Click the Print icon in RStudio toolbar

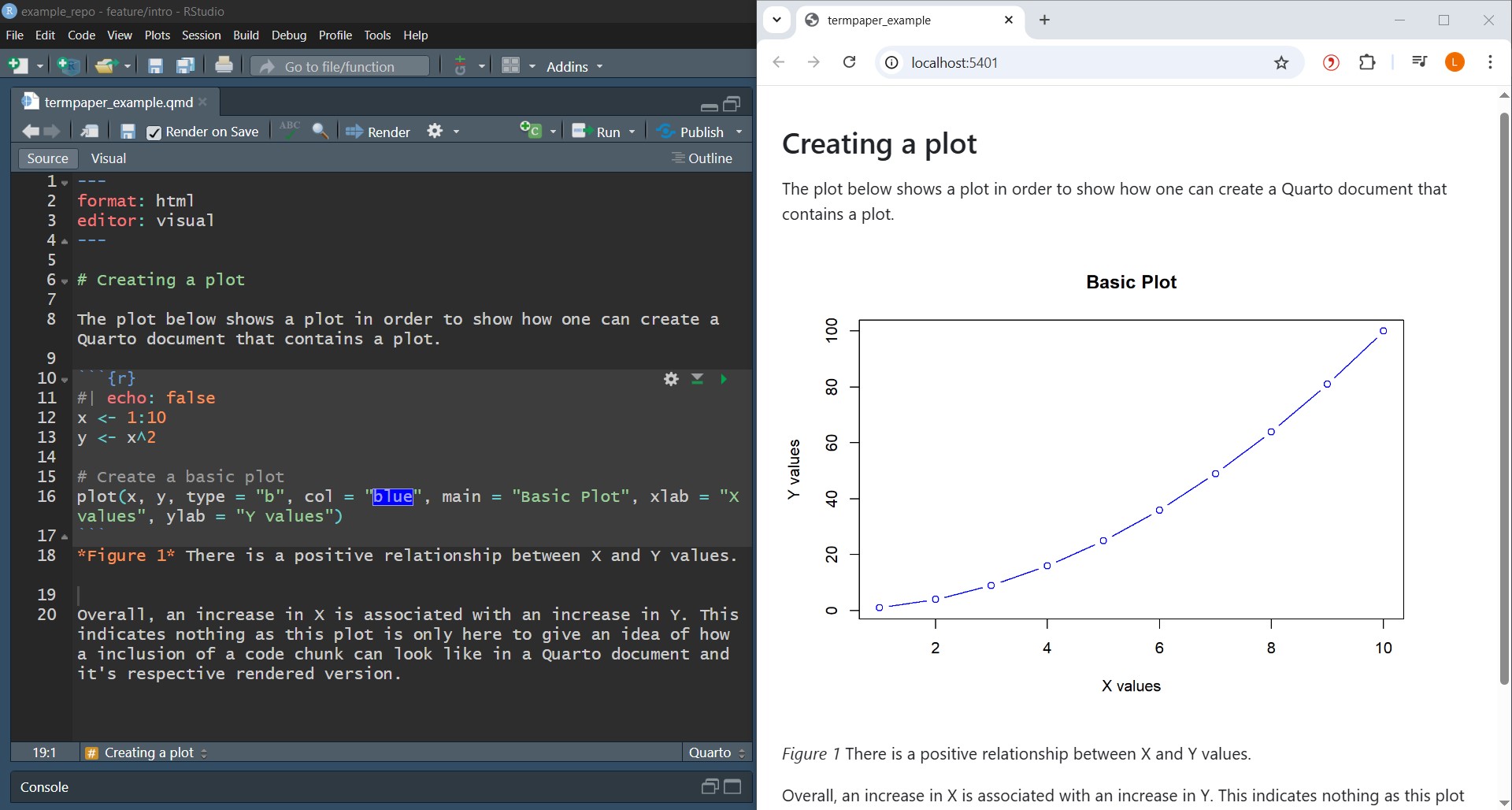224,65
